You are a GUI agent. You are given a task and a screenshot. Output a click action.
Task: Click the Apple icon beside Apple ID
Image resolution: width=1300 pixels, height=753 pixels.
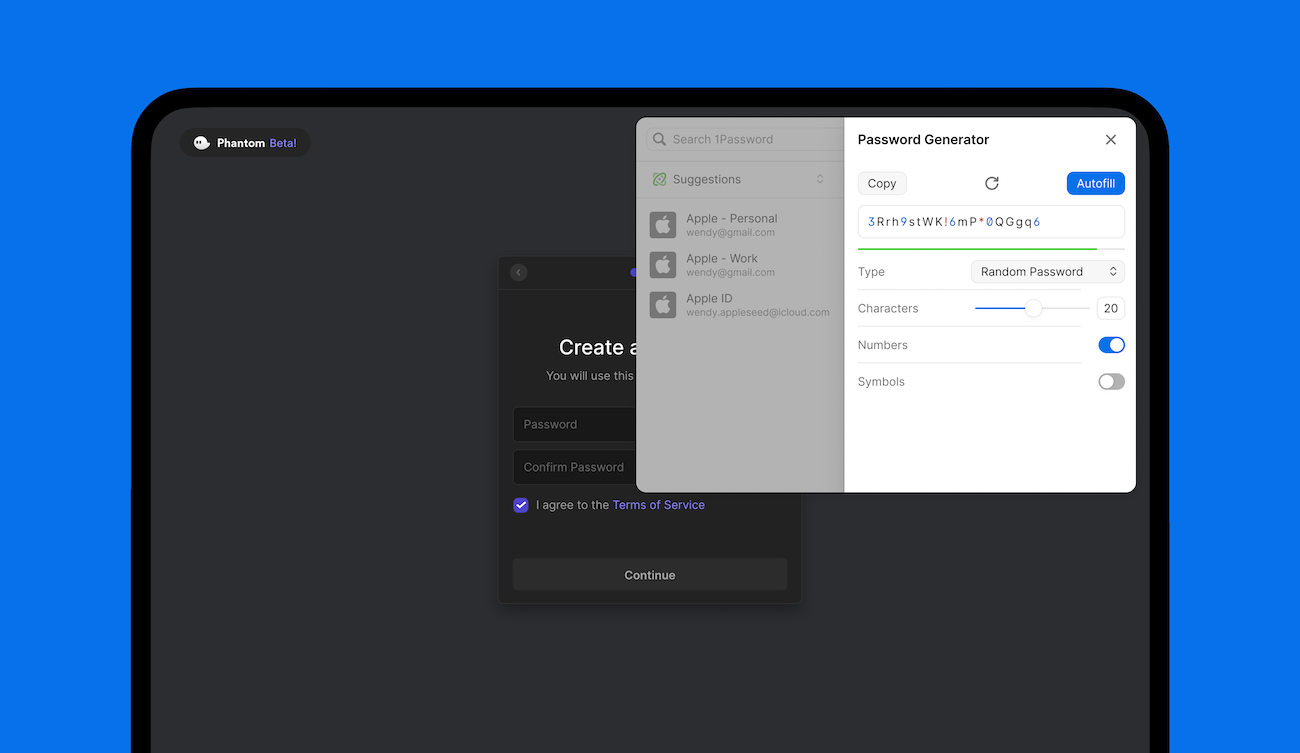(x=662, y=305)
